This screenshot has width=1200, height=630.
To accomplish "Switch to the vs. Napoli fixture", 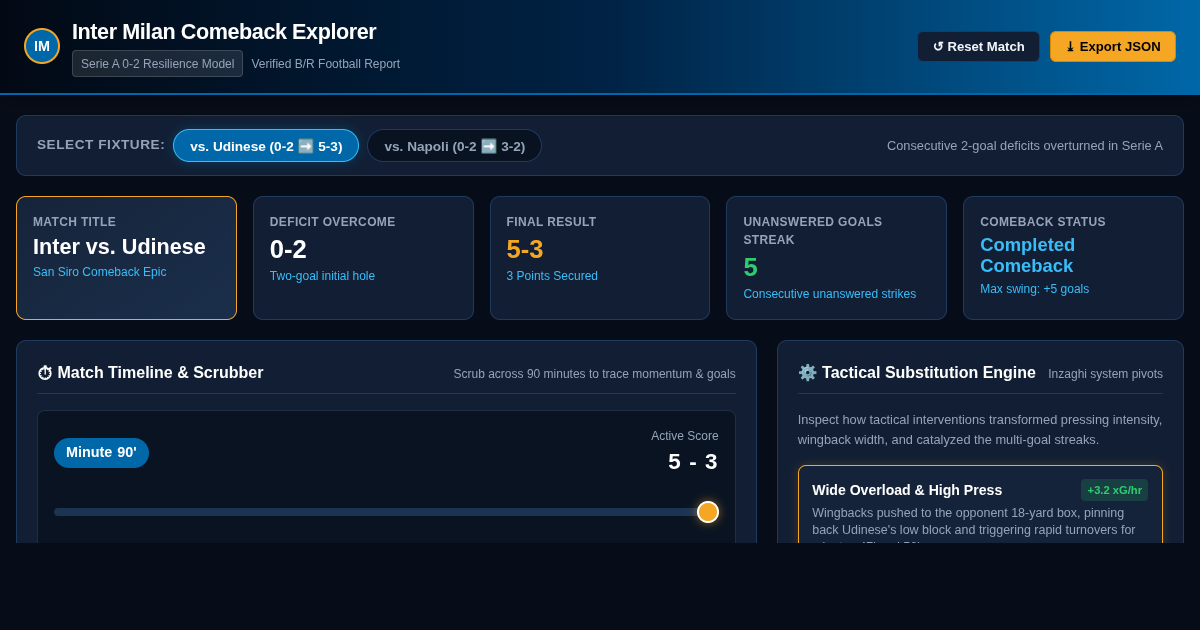I will point(454,146).
